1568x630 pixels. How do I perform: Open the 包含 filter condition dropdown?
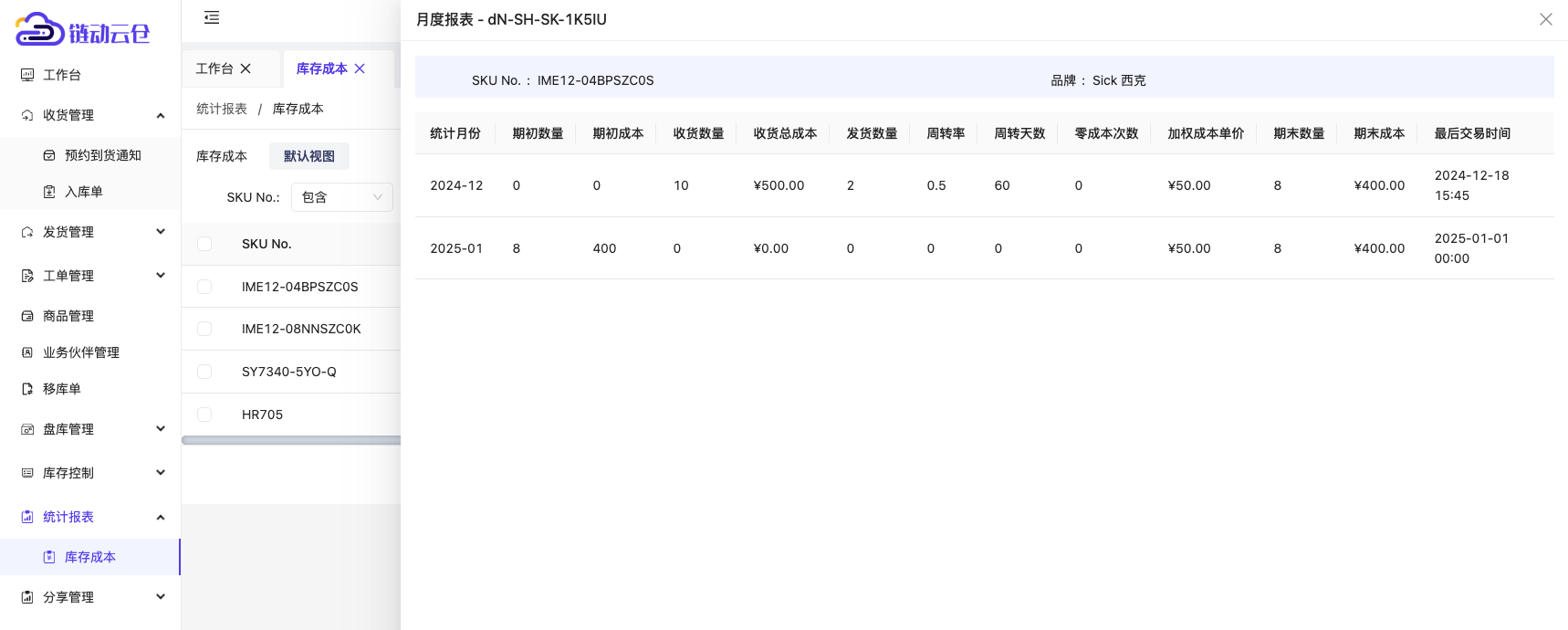click(342, 197)
